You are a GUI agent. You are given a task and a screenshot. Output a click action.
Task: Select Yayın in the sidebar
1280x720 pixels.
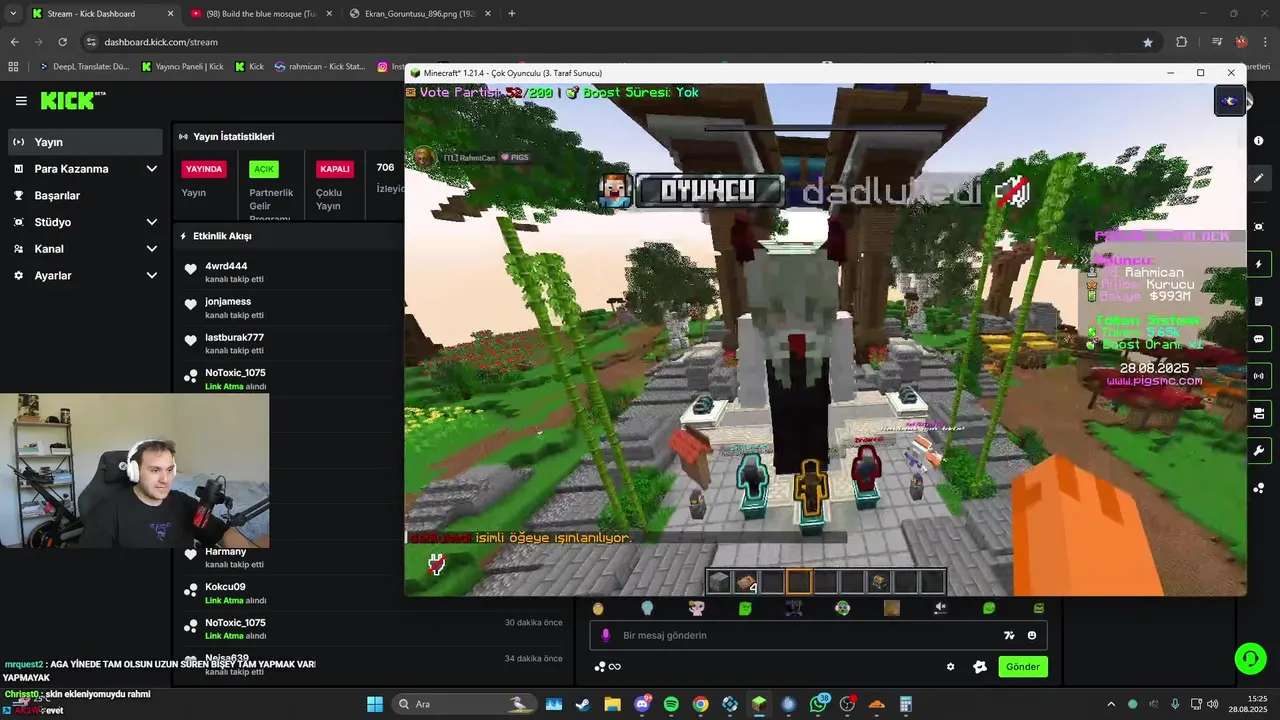click(85, 142)
